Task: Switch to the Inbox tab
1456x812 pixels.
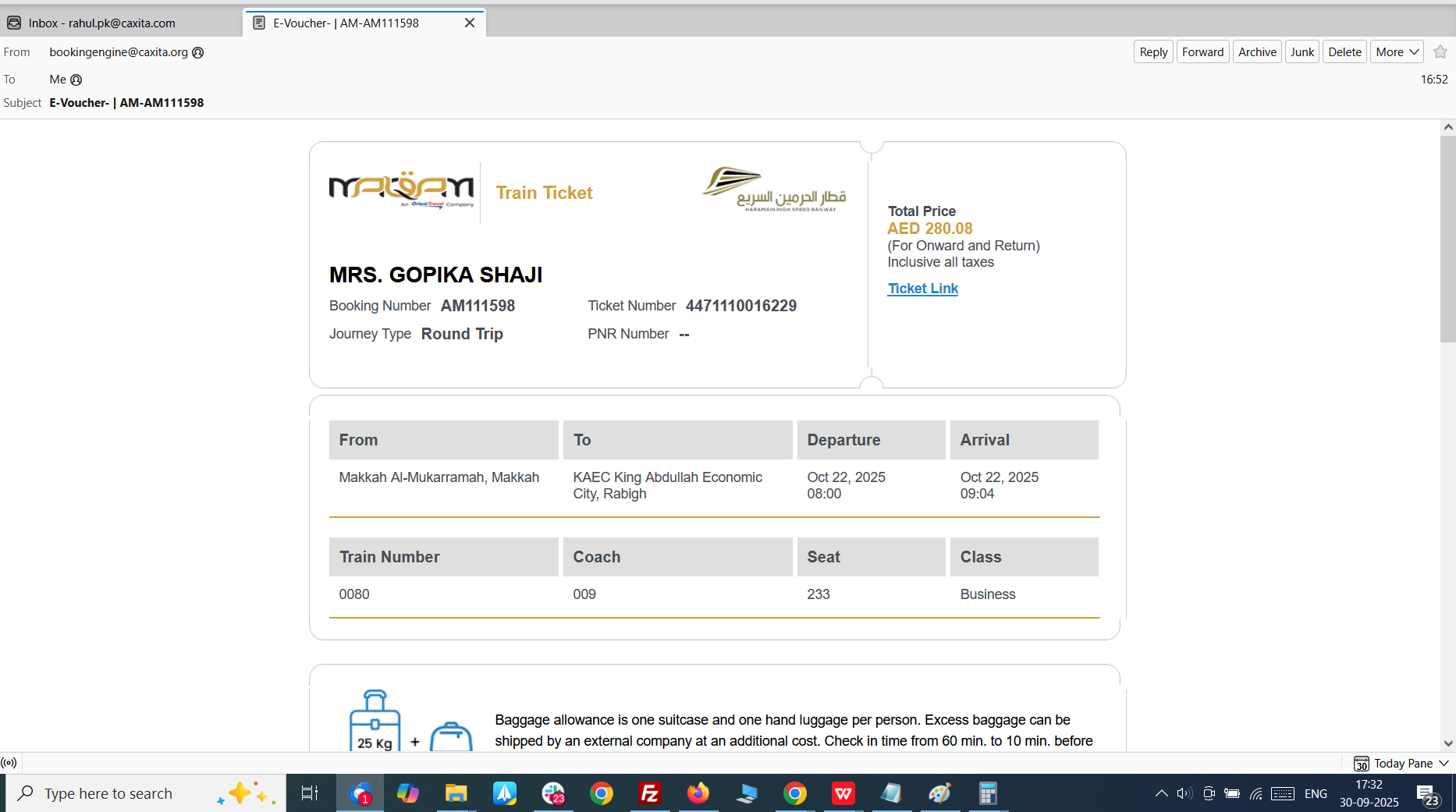Action: [101, 23]
